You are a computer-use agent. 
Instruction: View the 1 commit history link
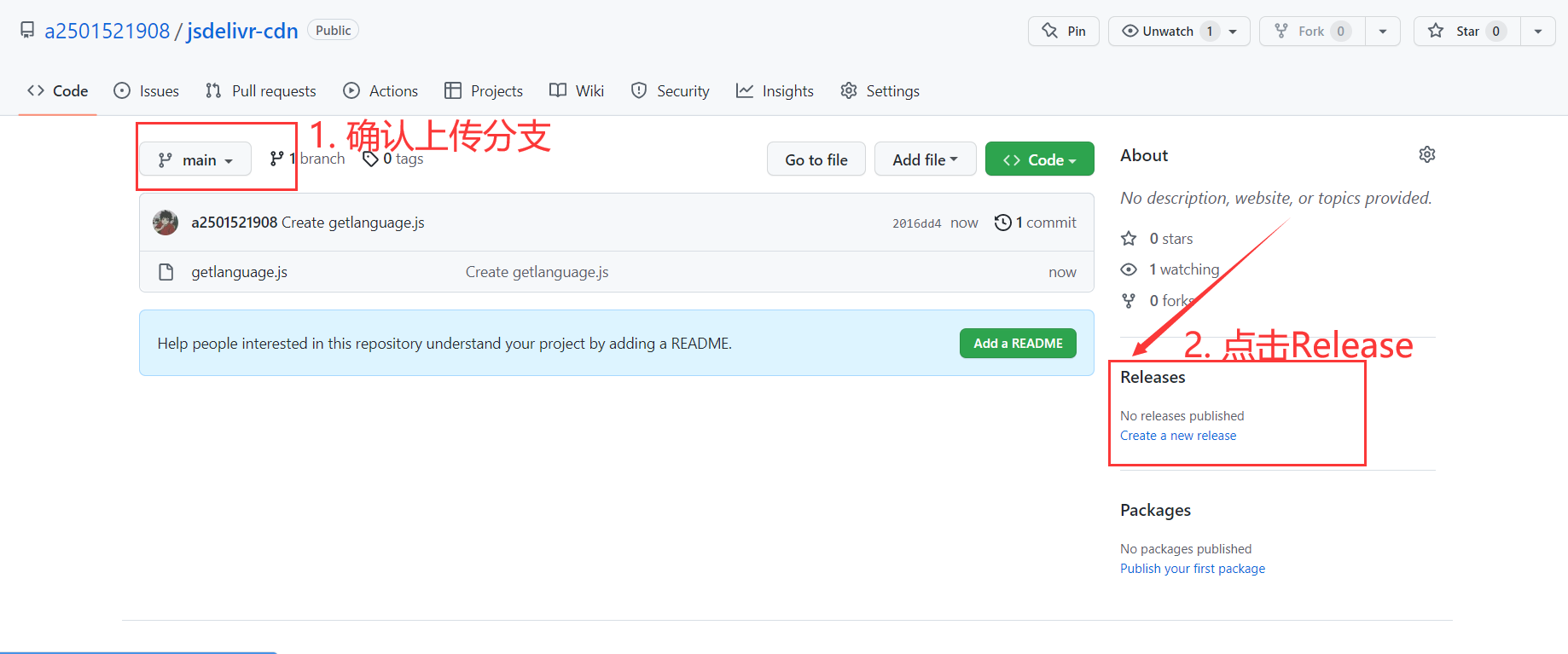click(1036, 223)
